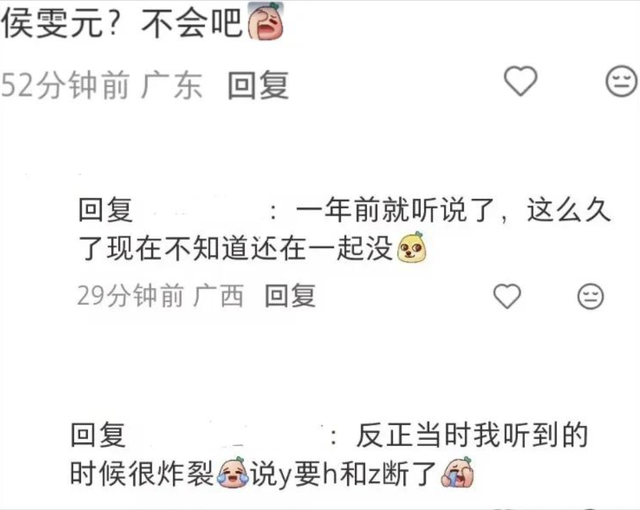The width and height of the screenshot is (640, 510).
Task: Click 回复 beside 52分钟前 广东
Action: pyautogui.click(x=258, y=85)
